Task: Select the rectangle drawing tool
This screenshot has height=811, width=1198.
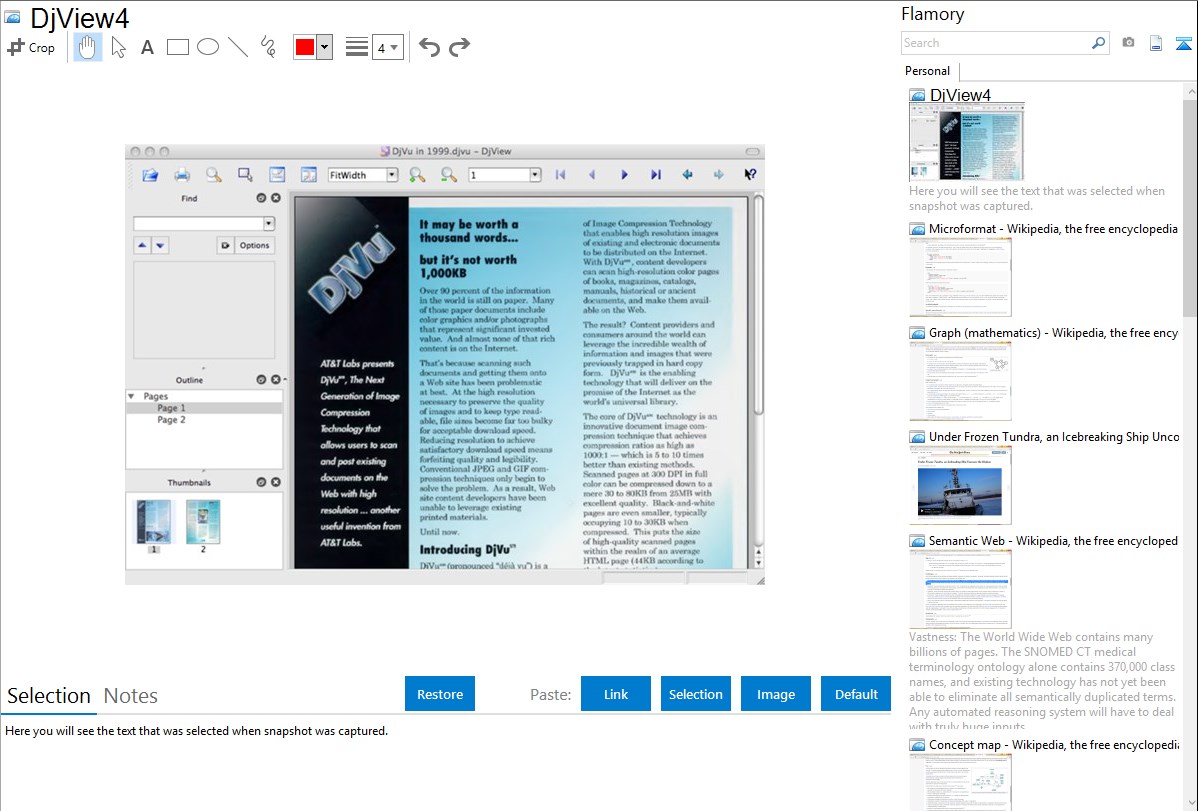Action: (x=177, y=47)
